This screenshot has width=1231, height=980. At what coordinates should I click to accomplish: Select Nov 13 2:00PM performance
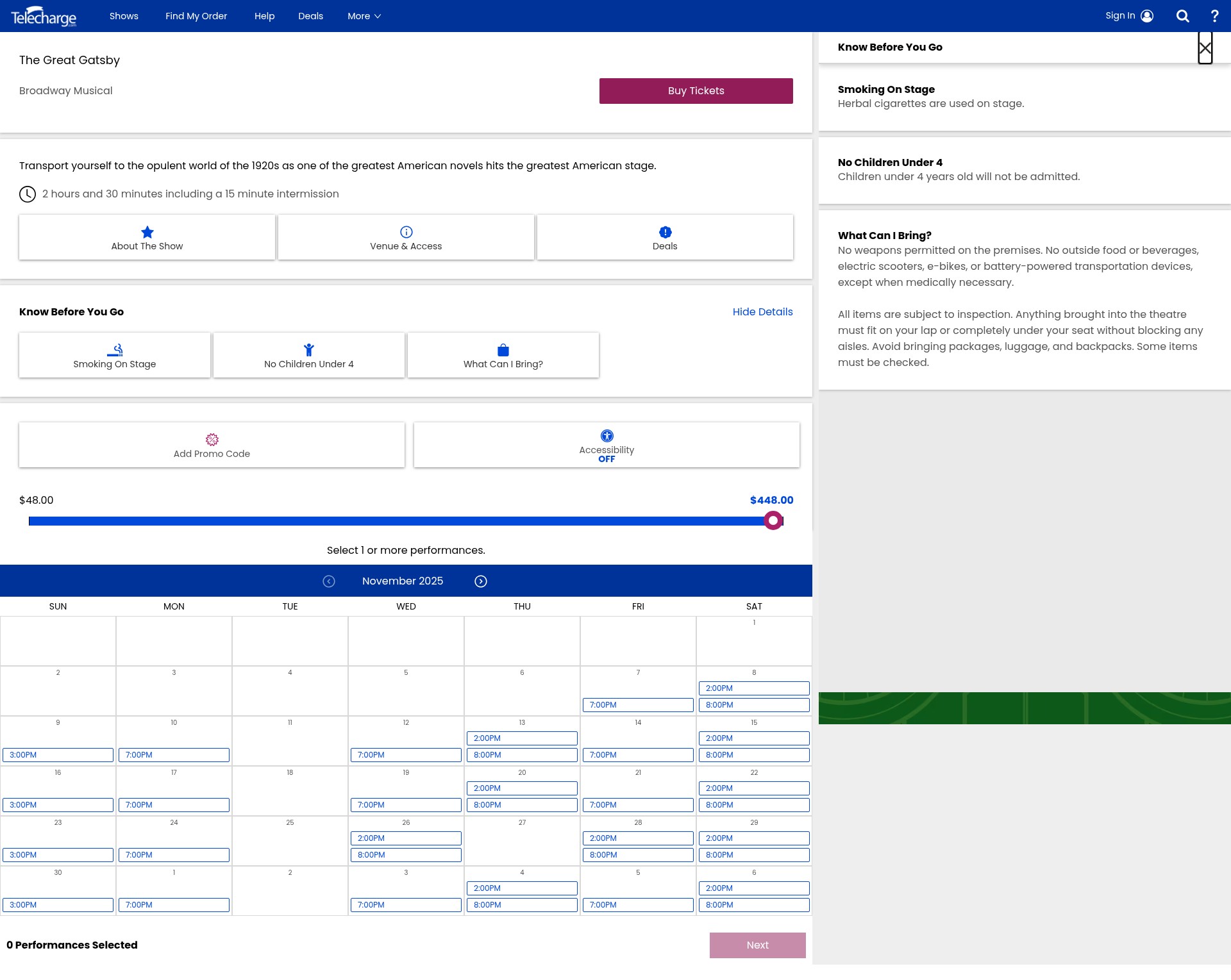coord(522,738)
